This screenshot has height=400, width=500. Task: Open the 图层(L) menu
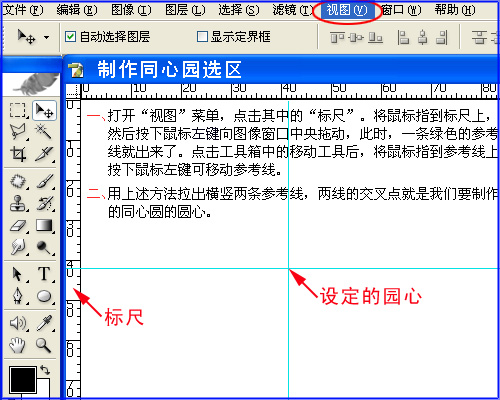pyautogui.click(x=185, y=10)
